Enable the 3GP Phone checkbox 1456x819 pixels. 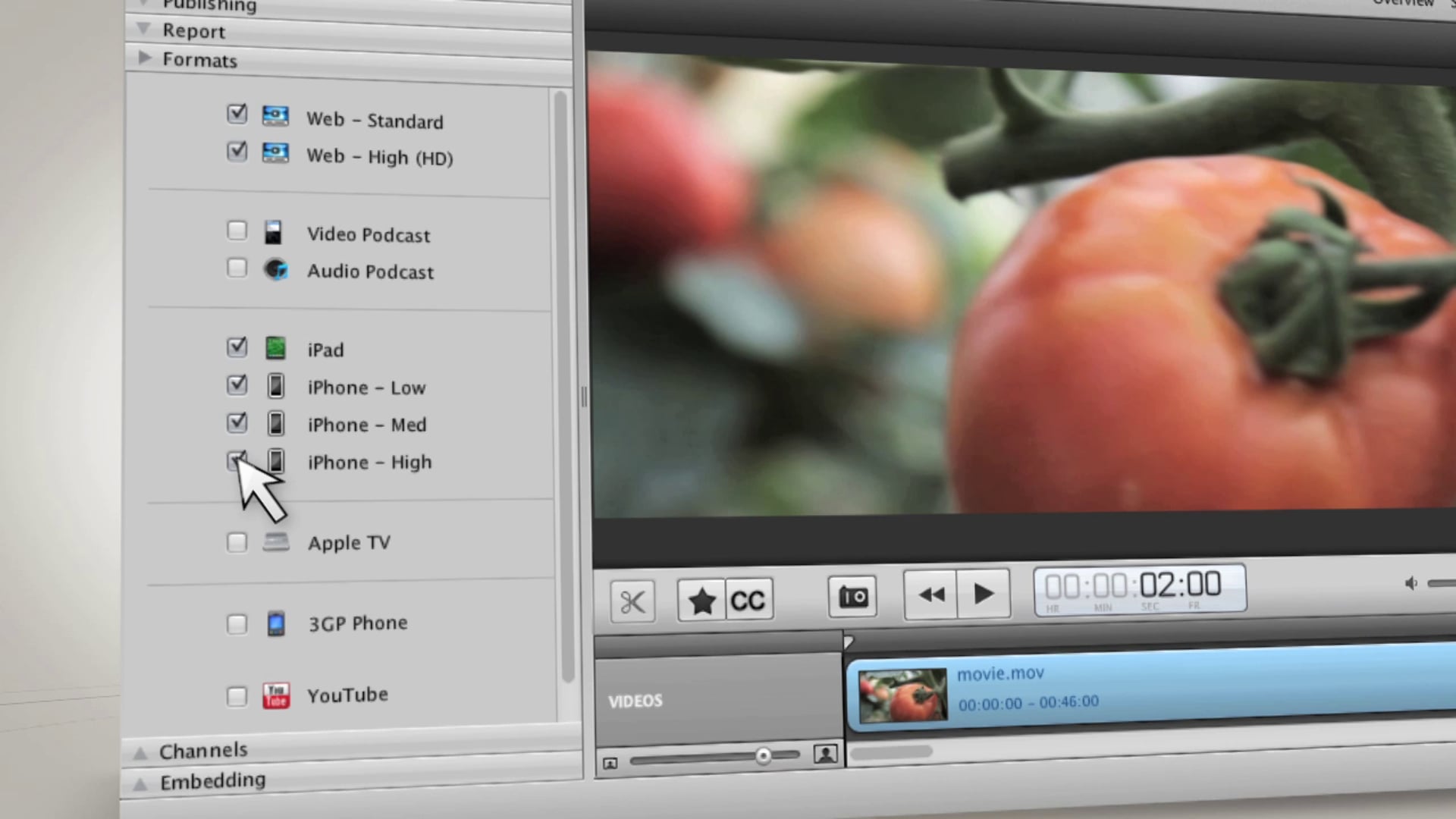(237, 624)
